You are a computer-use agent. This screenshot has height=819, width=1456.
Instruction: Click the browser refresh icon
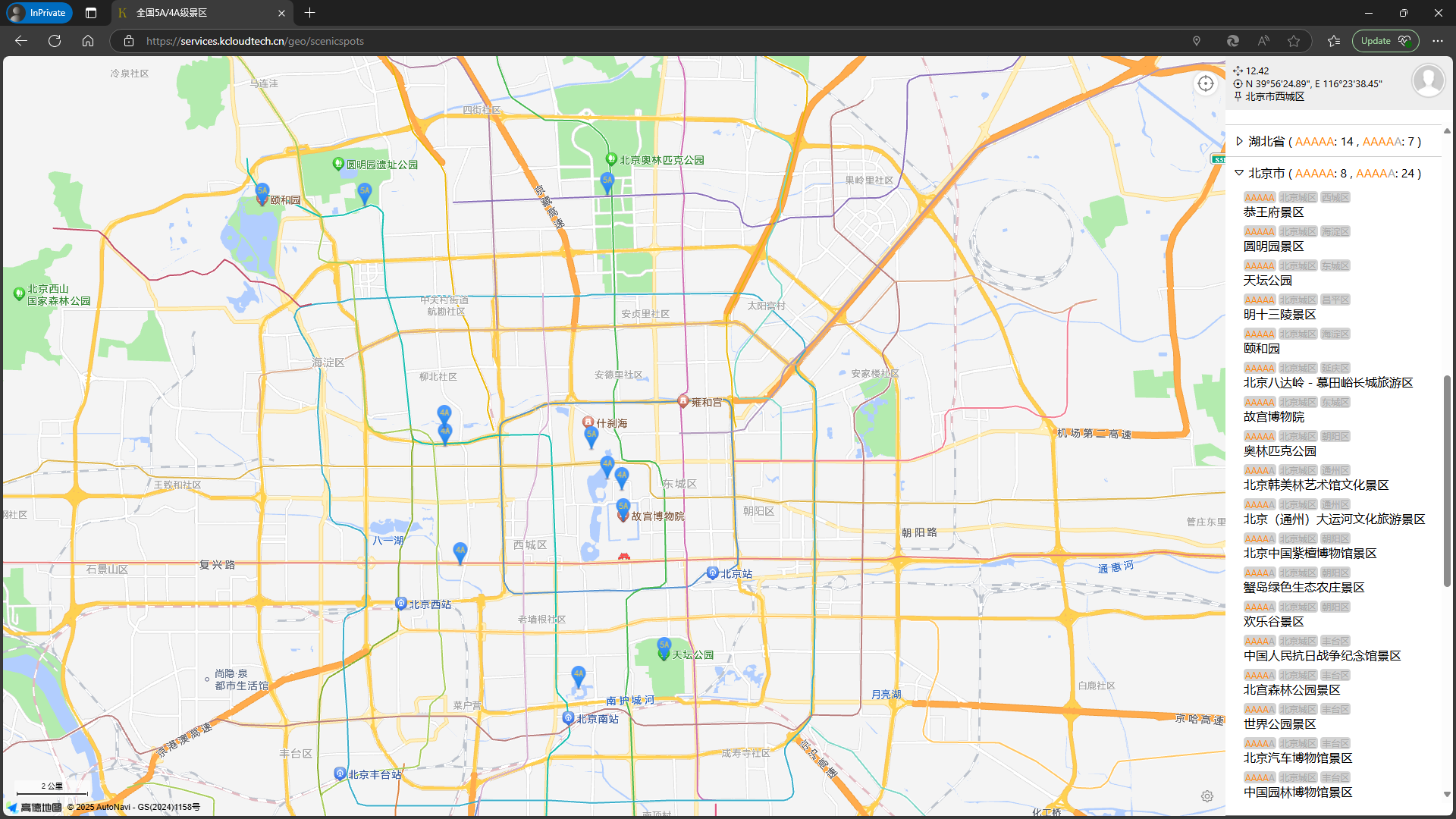pyautogui.click(x=55, y=41)
